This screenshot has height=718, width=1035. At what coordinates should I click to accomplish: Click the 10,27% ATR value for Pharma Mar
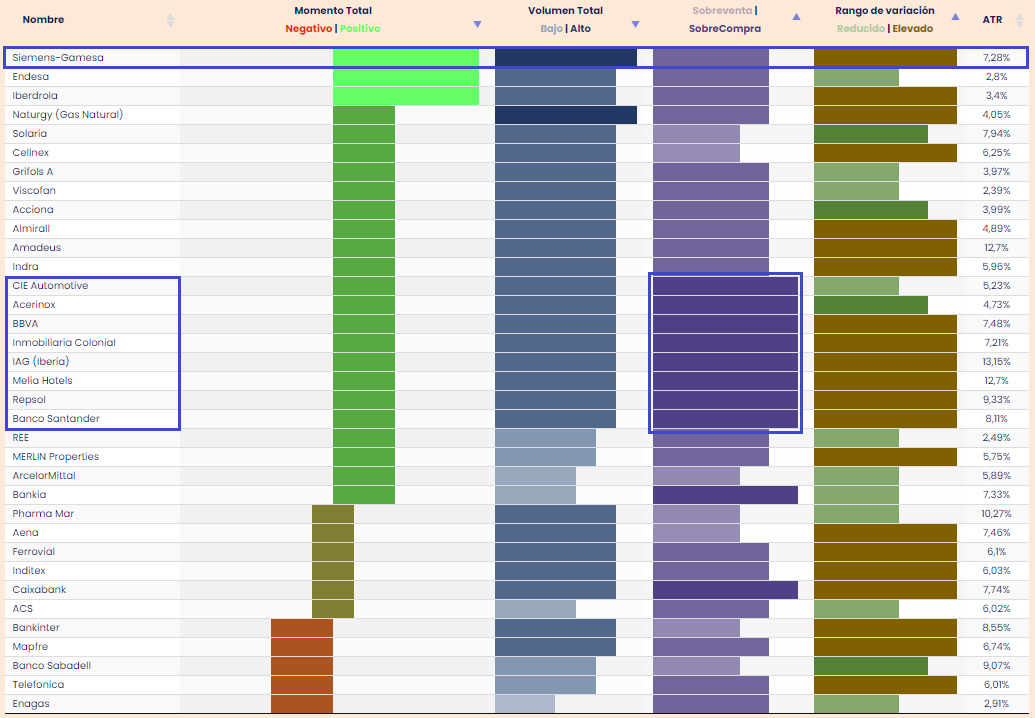[x=996, y=513]
